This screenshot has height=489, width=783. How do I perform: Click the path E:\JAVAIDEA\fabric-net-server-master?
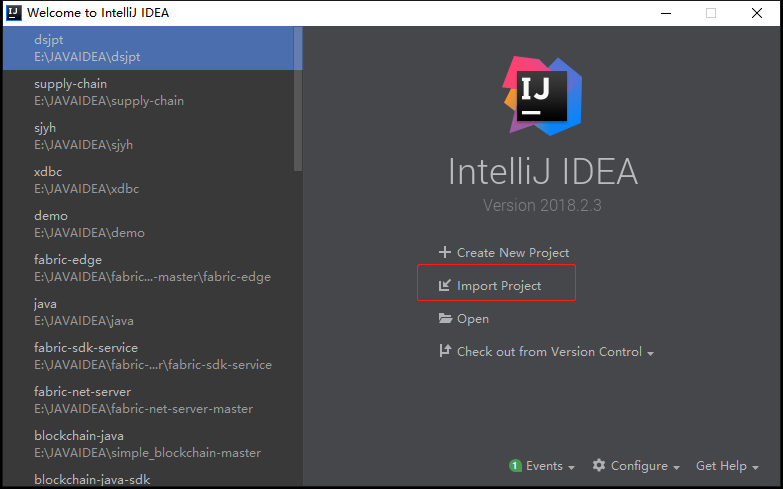(x=143, y=409)
